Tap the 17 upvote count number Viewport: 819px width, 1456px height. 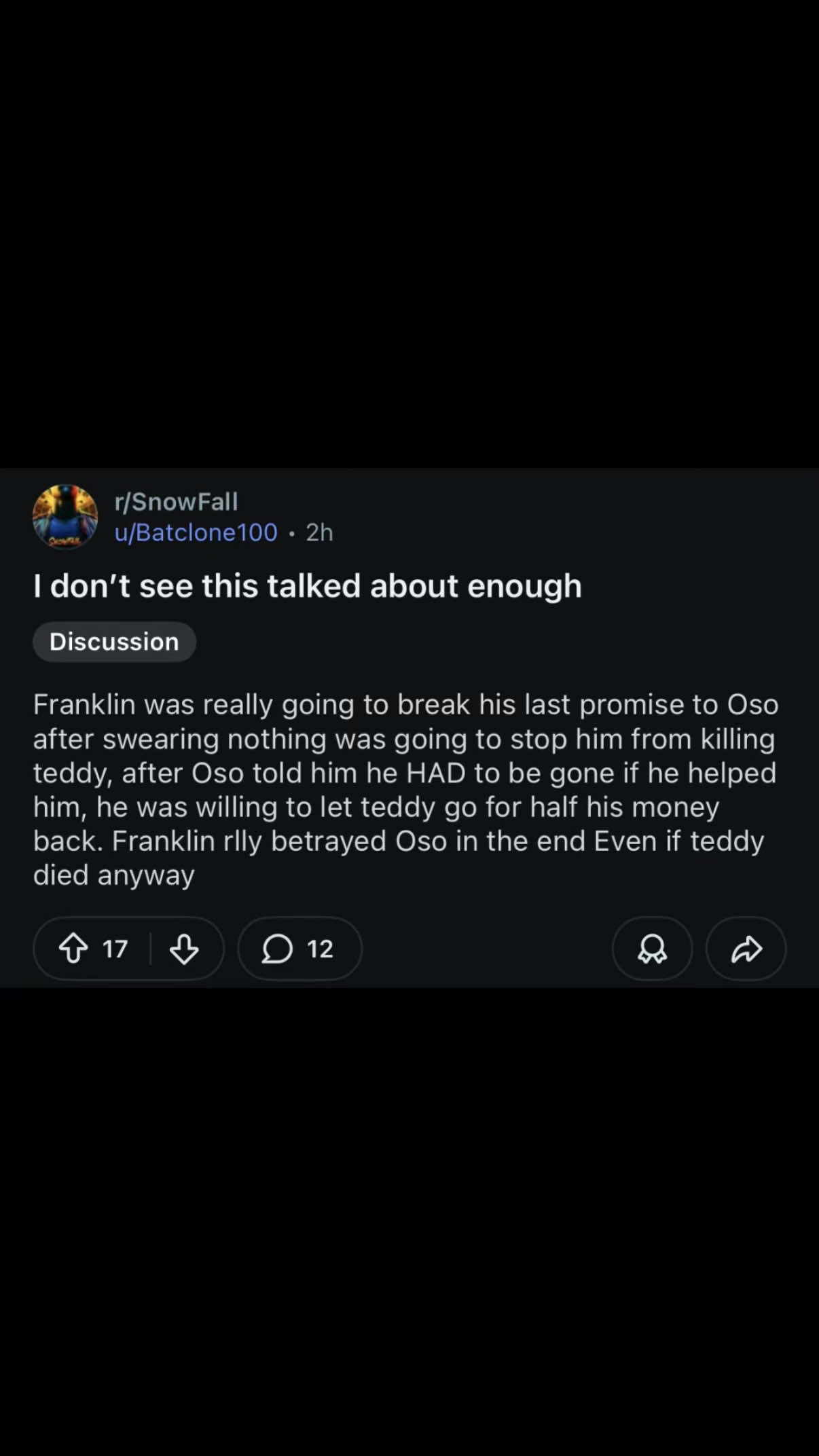pos(115,949)
